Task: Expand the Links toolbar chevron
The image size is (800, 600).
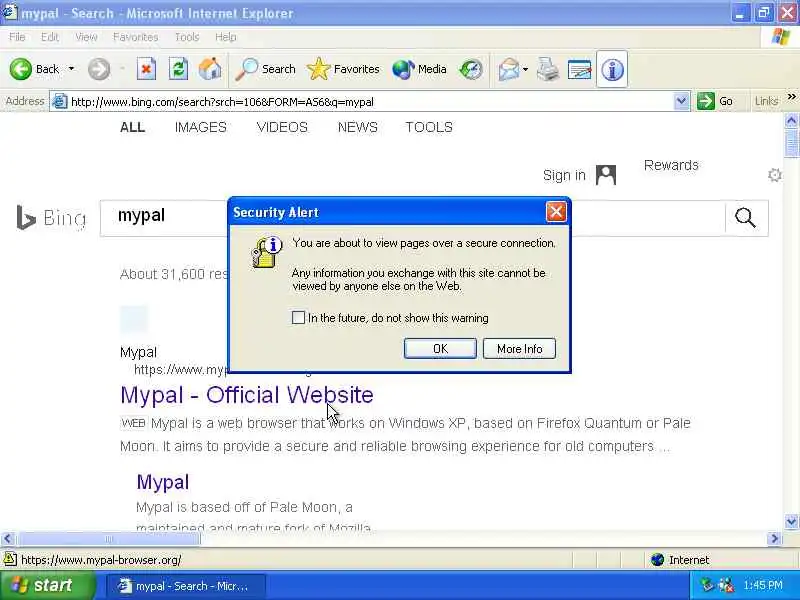Action: tap(791, 96)
